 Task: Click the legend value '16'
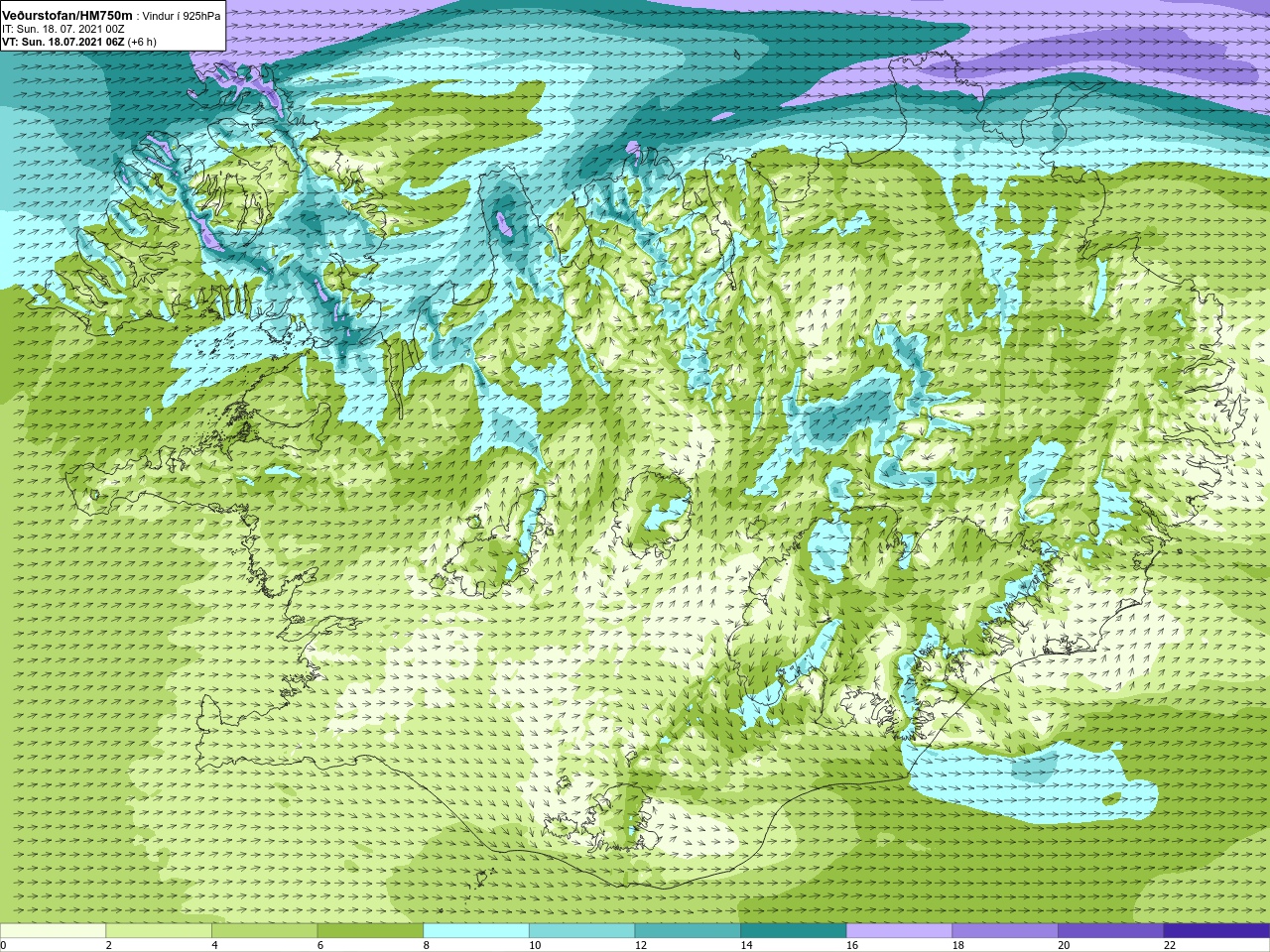852,945
